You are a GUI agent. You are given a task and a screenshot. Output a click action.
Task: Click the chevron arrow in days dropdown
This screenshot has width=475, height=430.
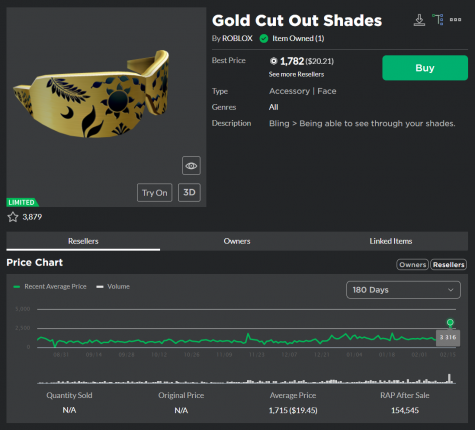(x=451, y=290)
